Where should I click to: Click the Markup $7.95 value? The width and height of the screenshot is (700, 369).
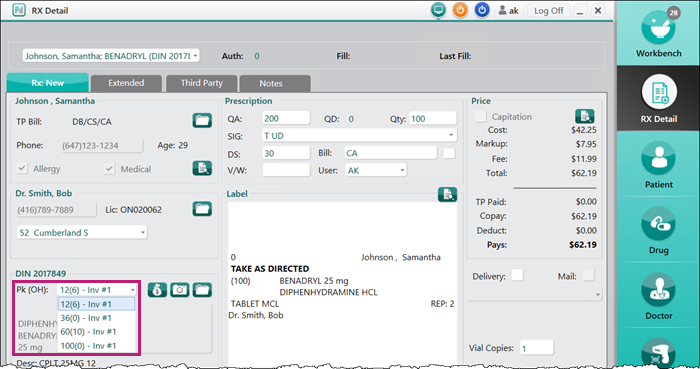click(x=586, y=144)
